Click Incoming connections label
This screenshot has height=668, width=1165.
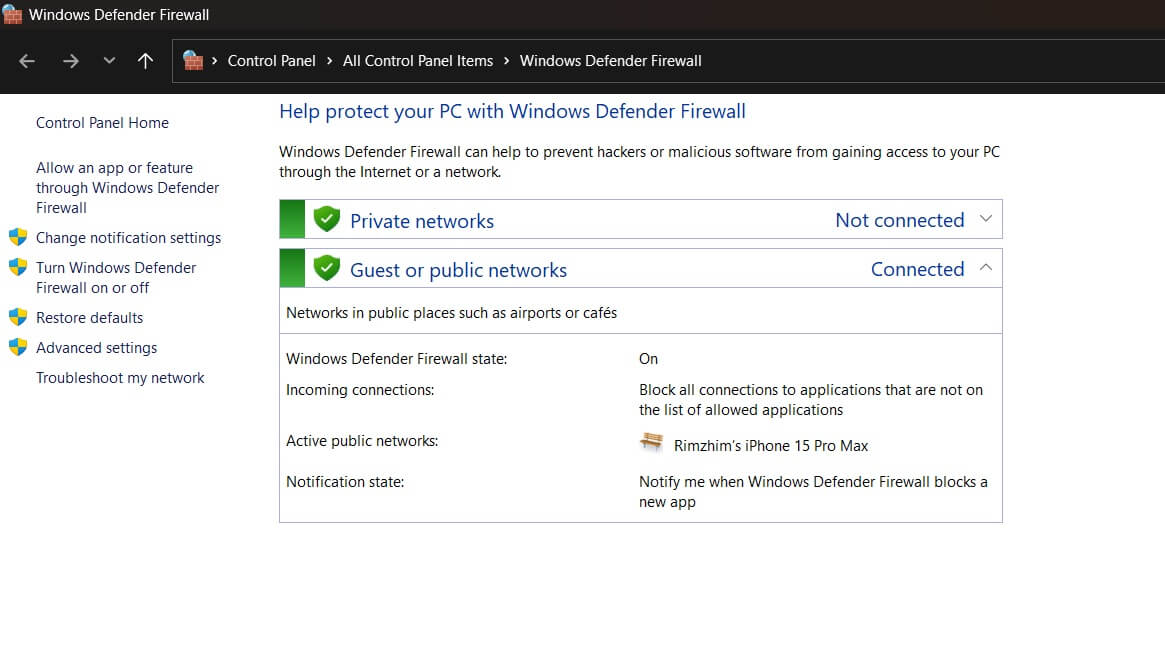coord(360,390)
